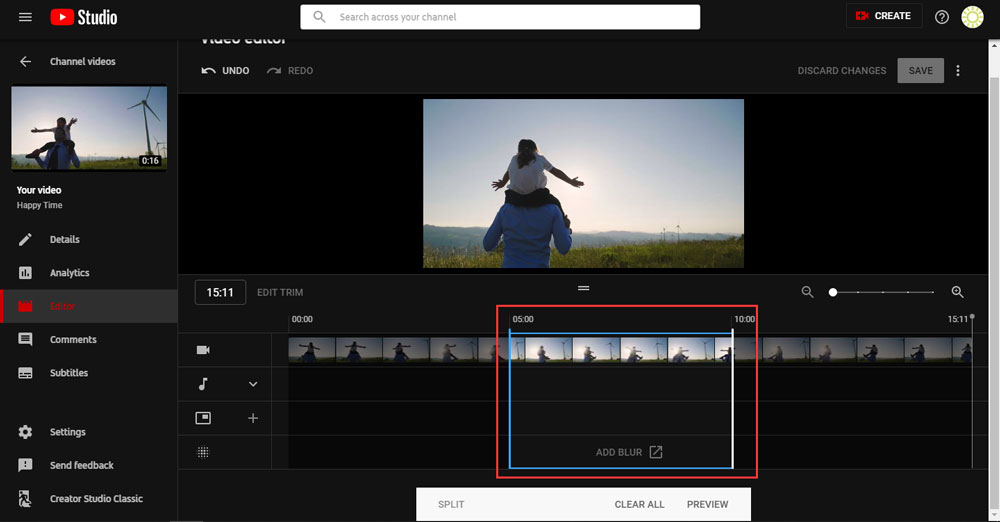The image size is (1000, 522).
Task: Click Discard Changes
Action: click(x=841, y=71)
